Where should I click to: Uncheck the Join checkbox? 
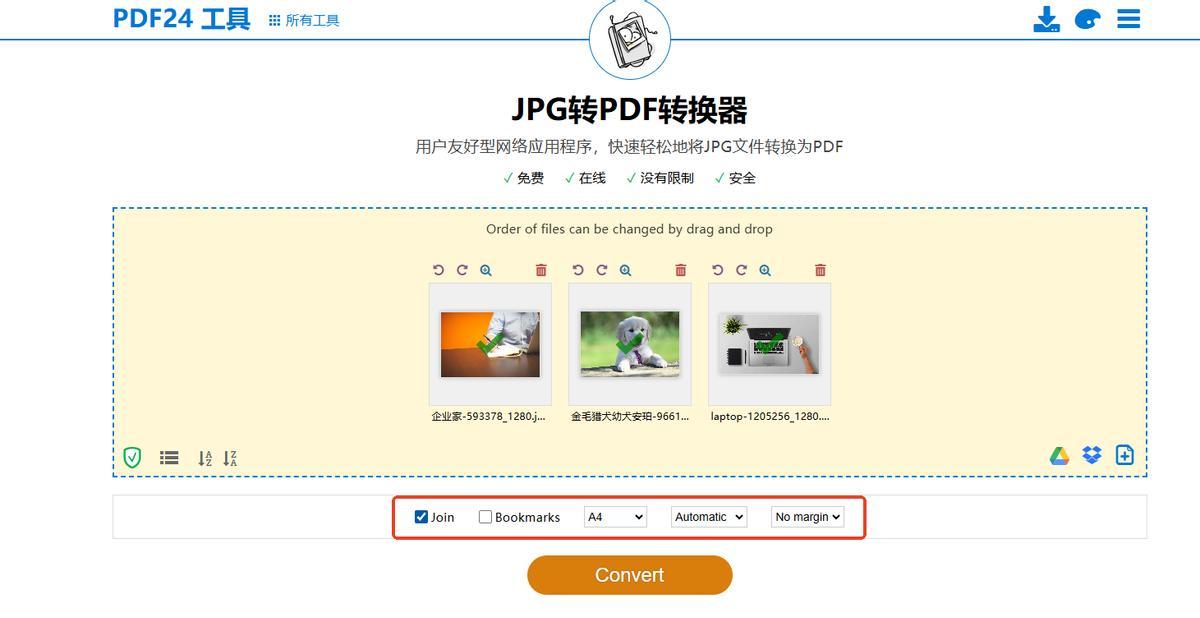pos(422,517)
